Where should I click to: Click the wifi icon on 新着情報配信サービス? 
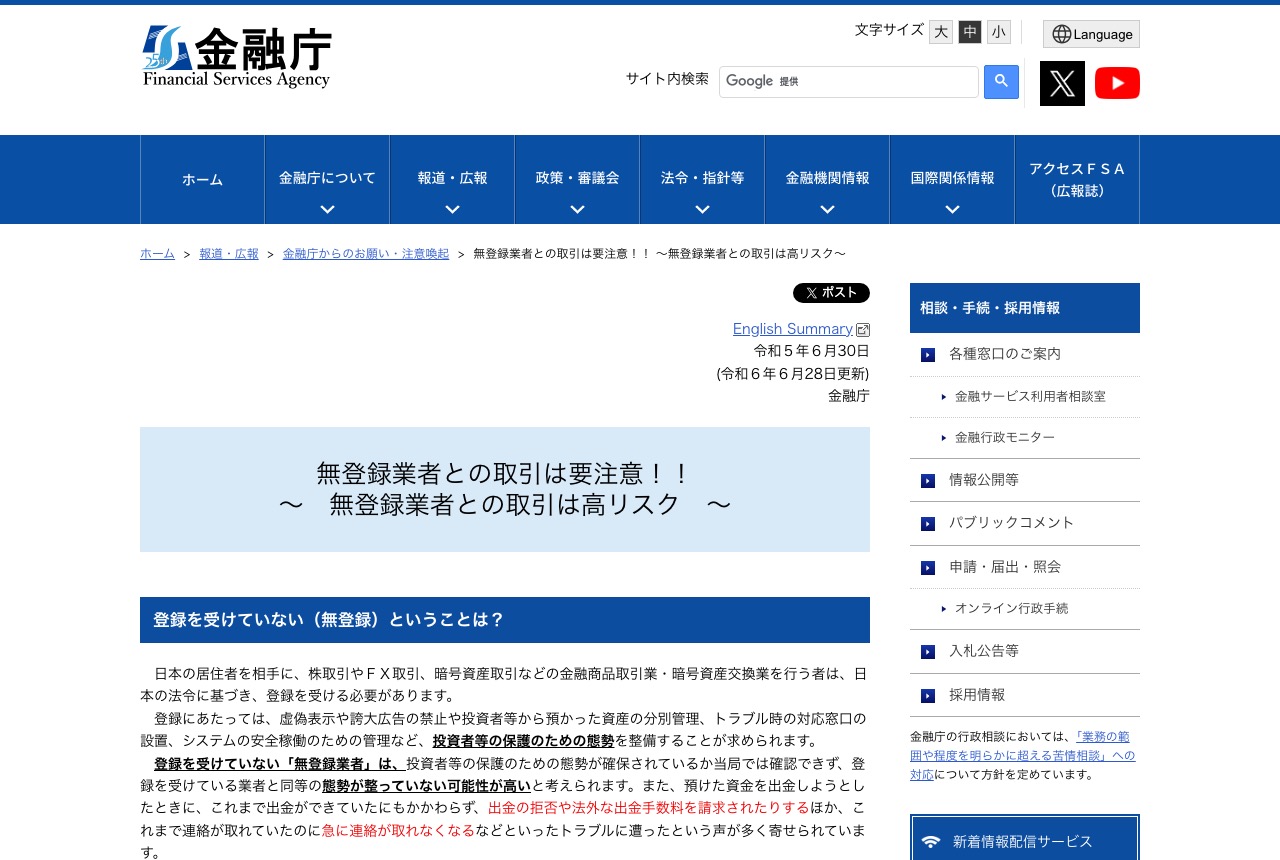tap(931, 842)
